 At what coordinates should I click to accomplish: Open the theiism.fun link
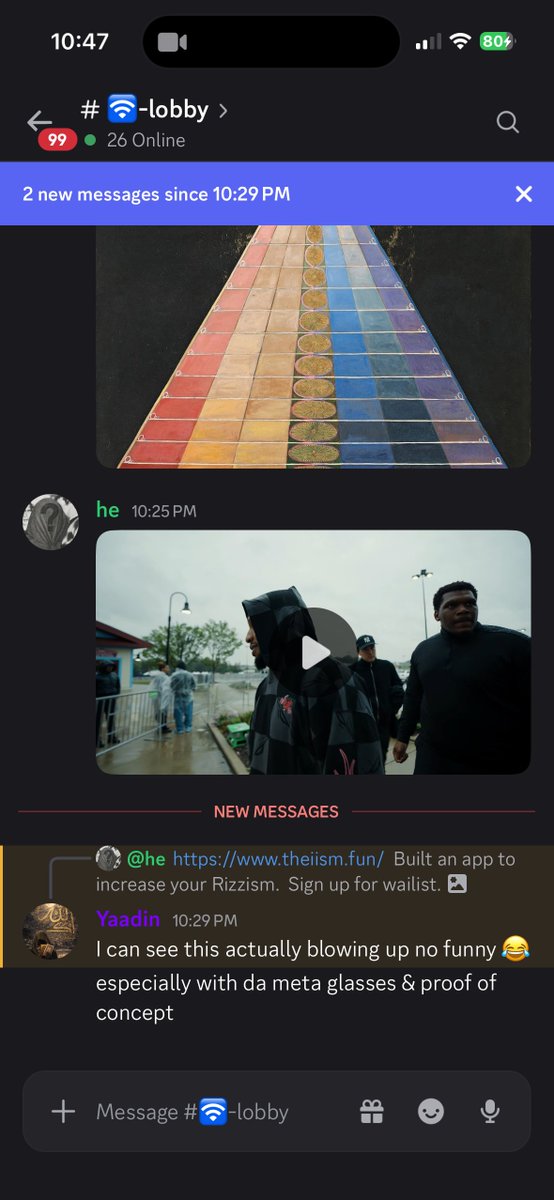tap(278, 858)
